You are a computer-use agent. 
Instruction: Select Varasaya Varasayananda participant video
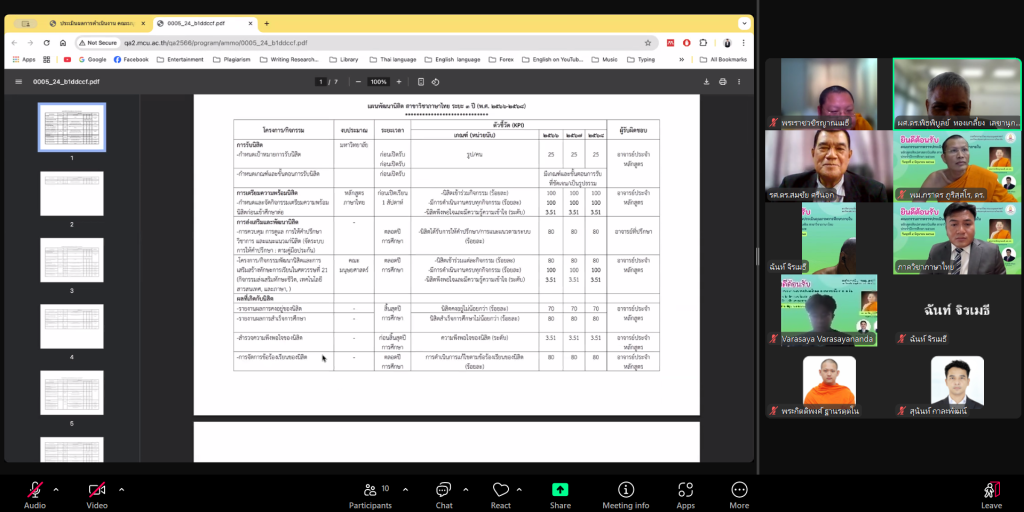(829, 310)
